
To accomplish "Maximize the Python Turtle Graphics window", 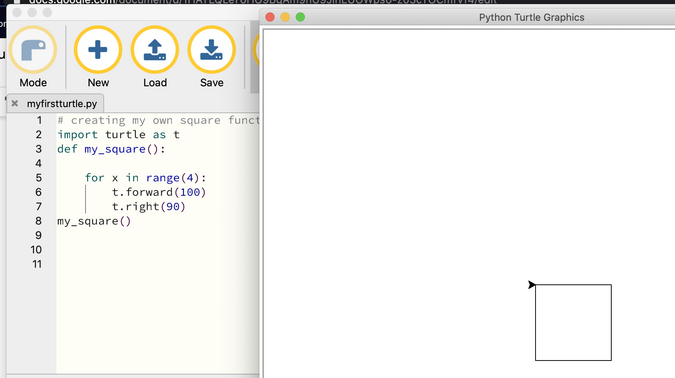I will tap(300, 17).
